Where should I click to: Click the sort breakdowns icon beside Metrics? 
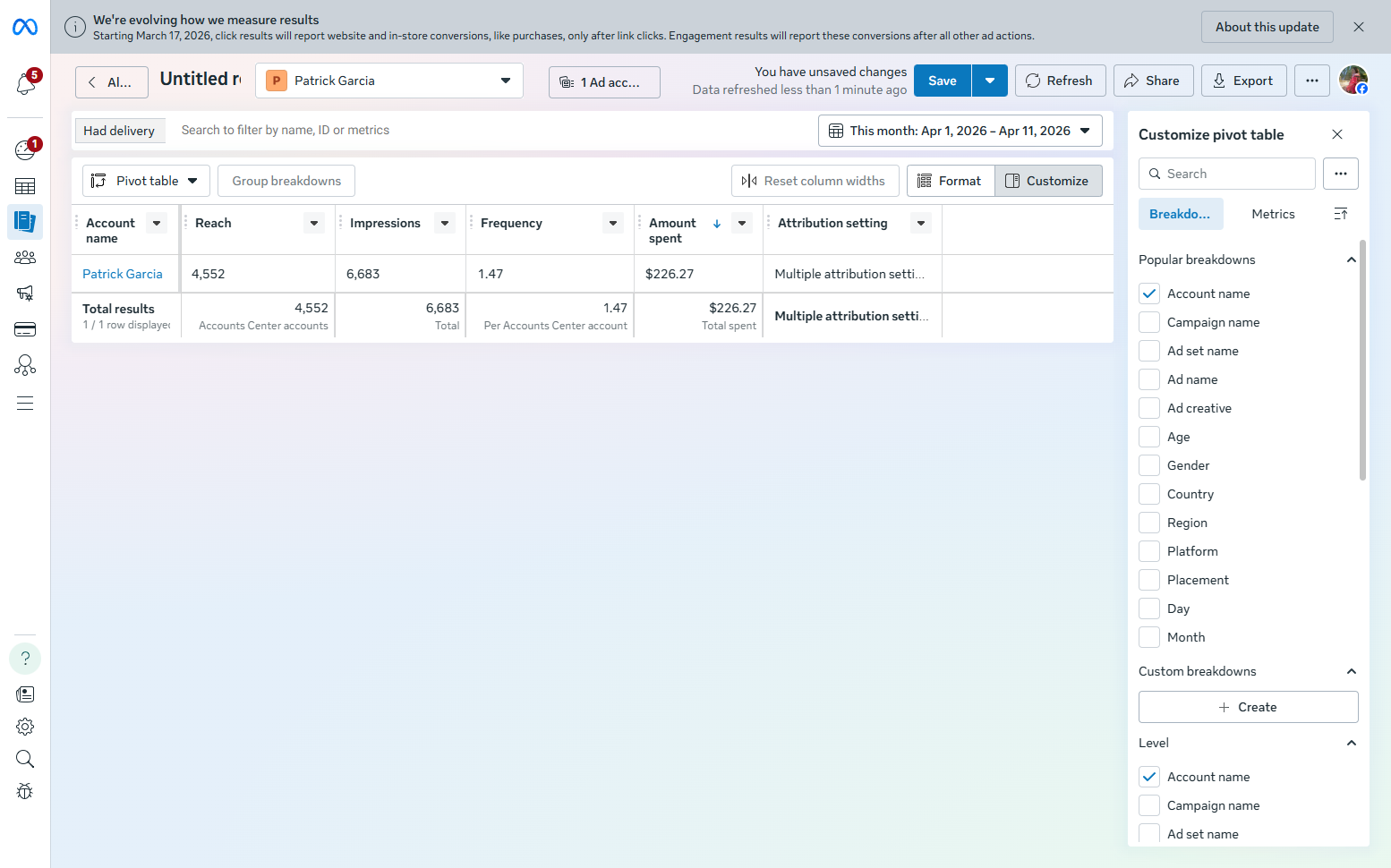(x=1340, y=214)
